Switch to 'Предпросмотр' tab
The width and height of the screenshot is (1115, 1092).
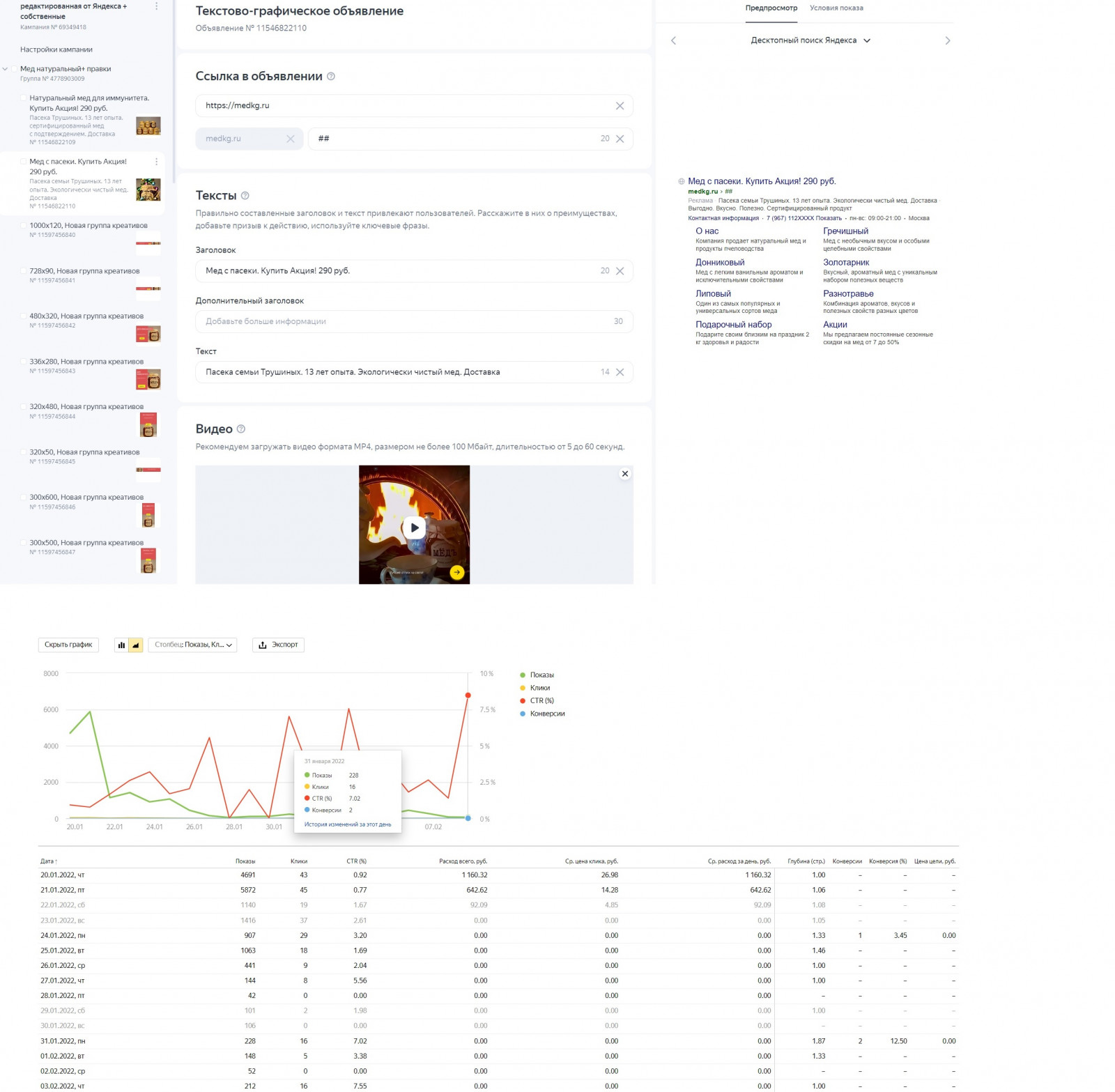click(771, 8)
